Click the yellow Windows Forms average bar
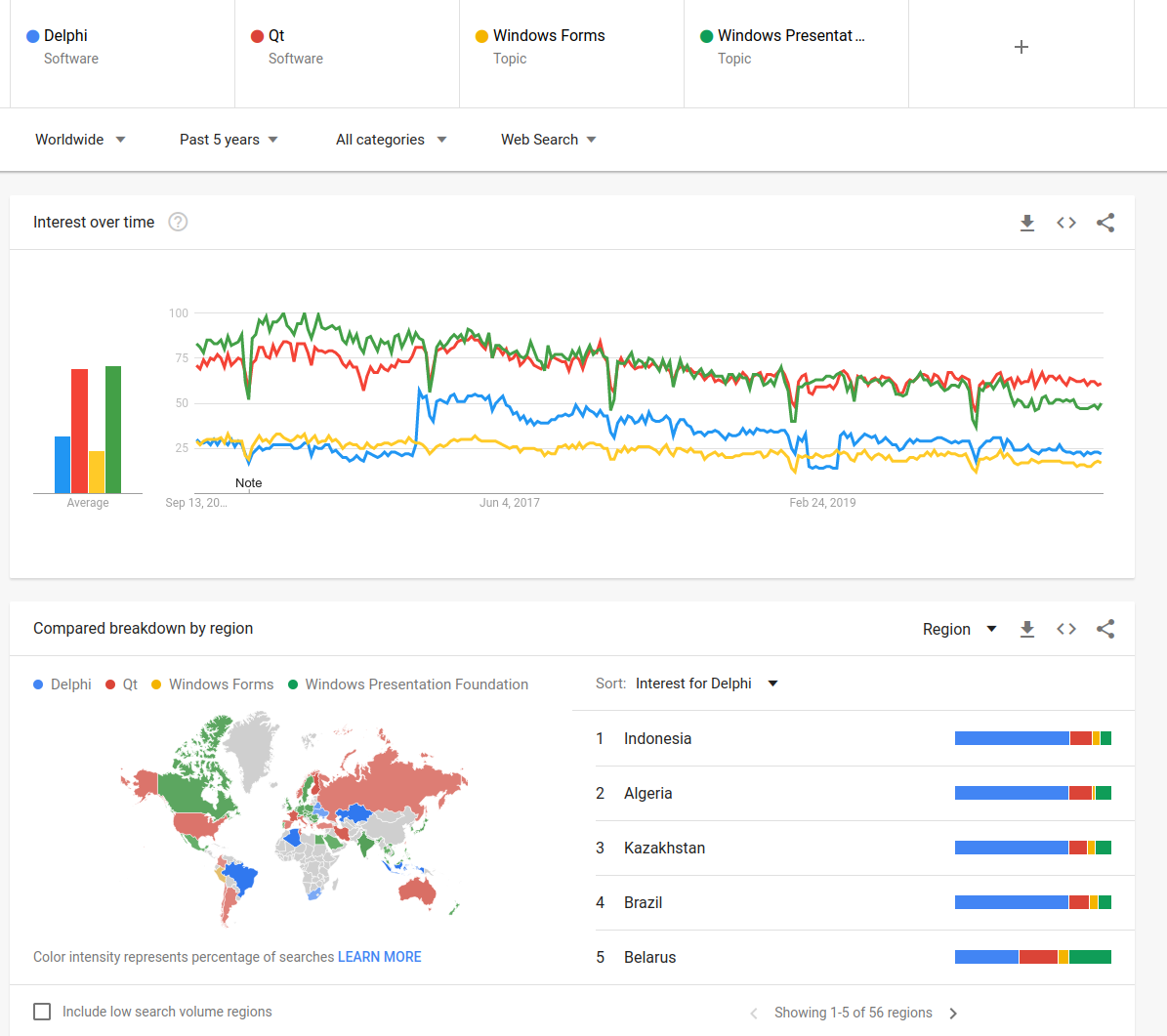The height and width of the screenshot is (1036, 1167). 97,472
